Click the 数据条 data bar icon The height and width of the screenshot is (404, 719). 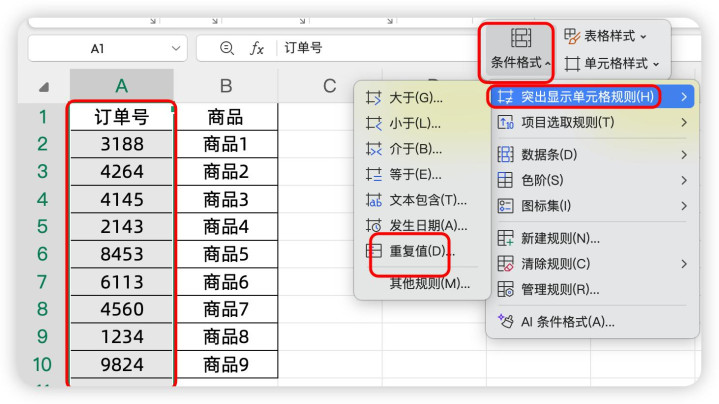click(505, 155)
